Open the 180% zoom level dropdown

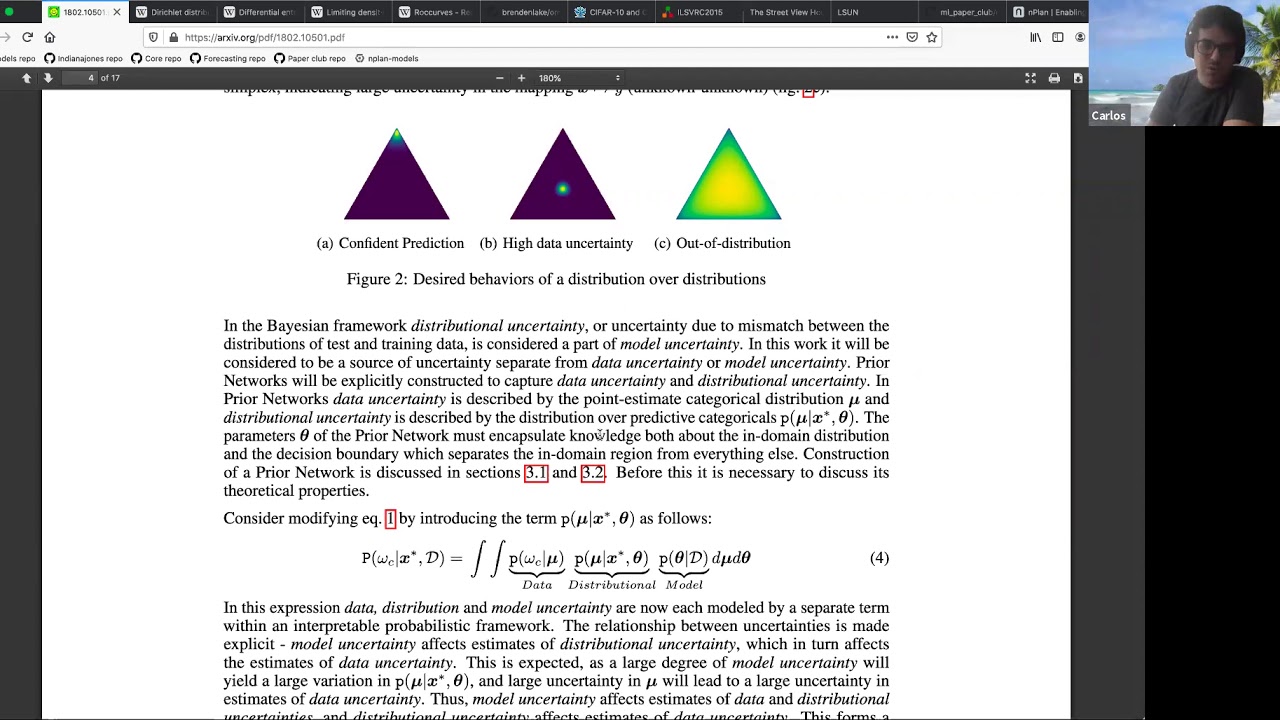pyautogui.click(x=580, y=78)
